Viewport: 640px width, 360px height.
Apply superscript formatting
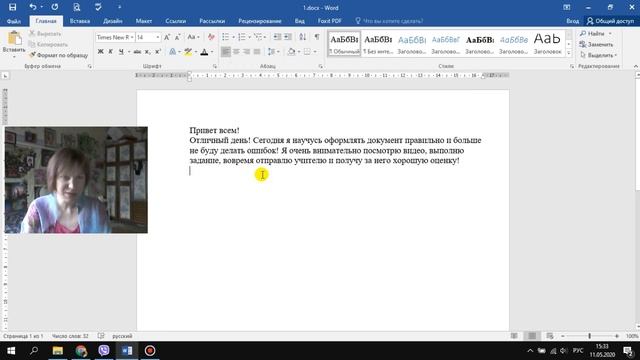tap(158, 52)
